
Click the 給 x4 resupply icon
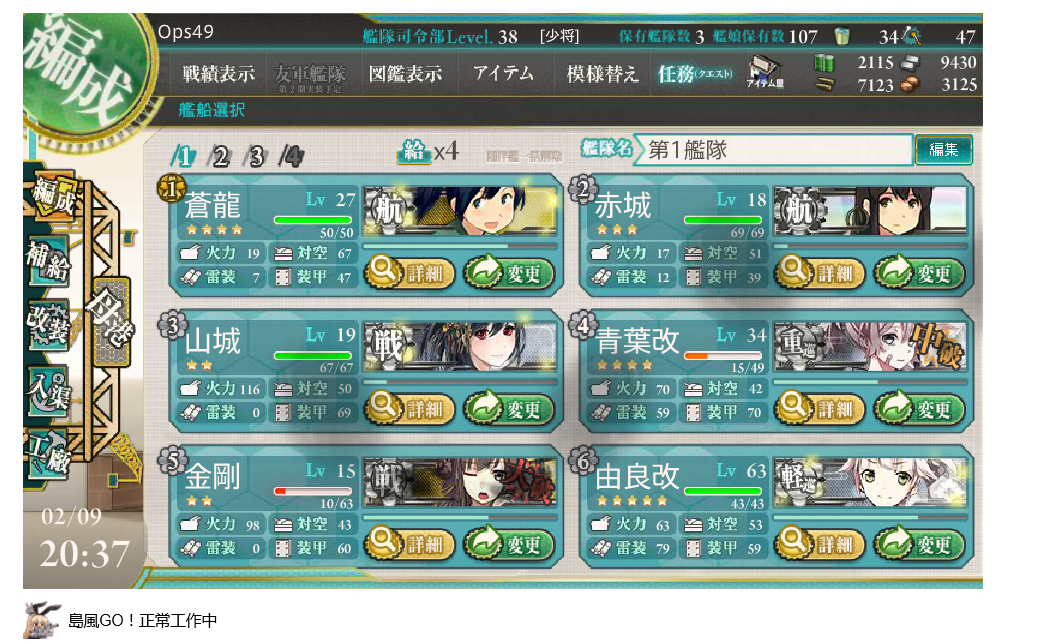click(x=429, y=151)
